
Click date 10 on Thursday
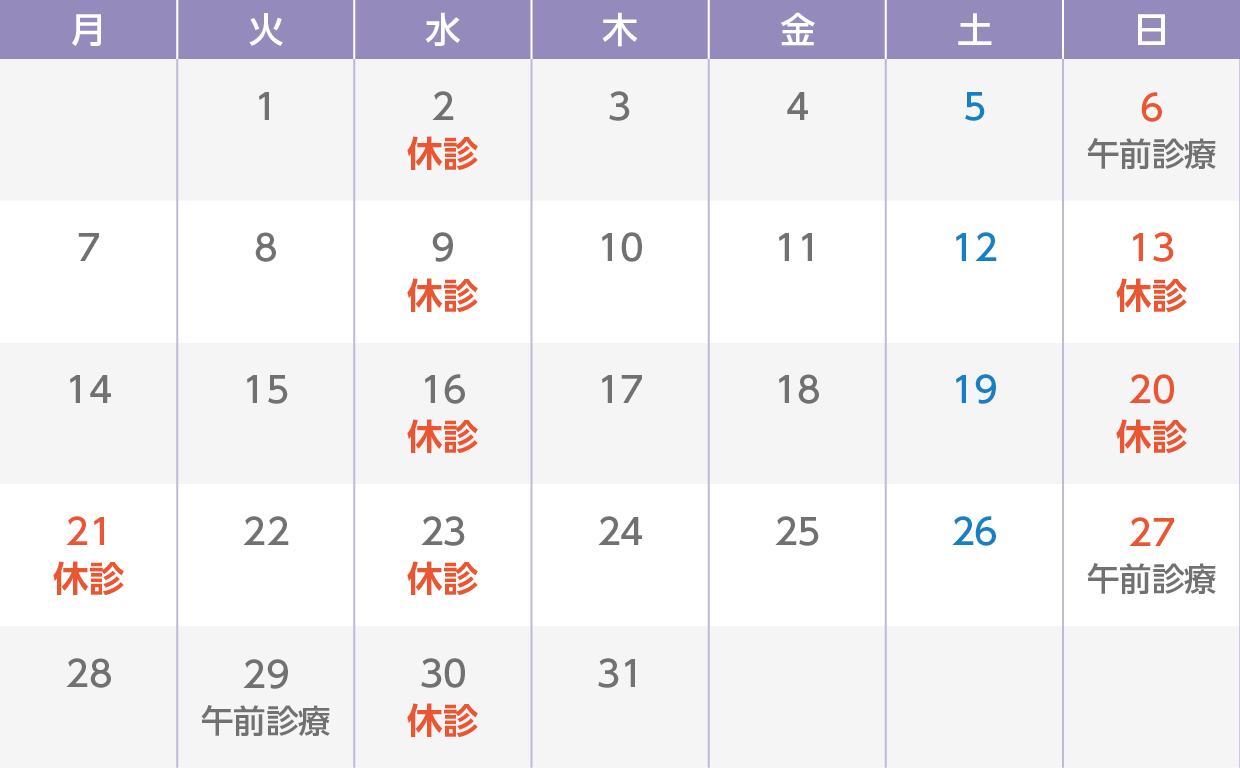tap(620, 248)
